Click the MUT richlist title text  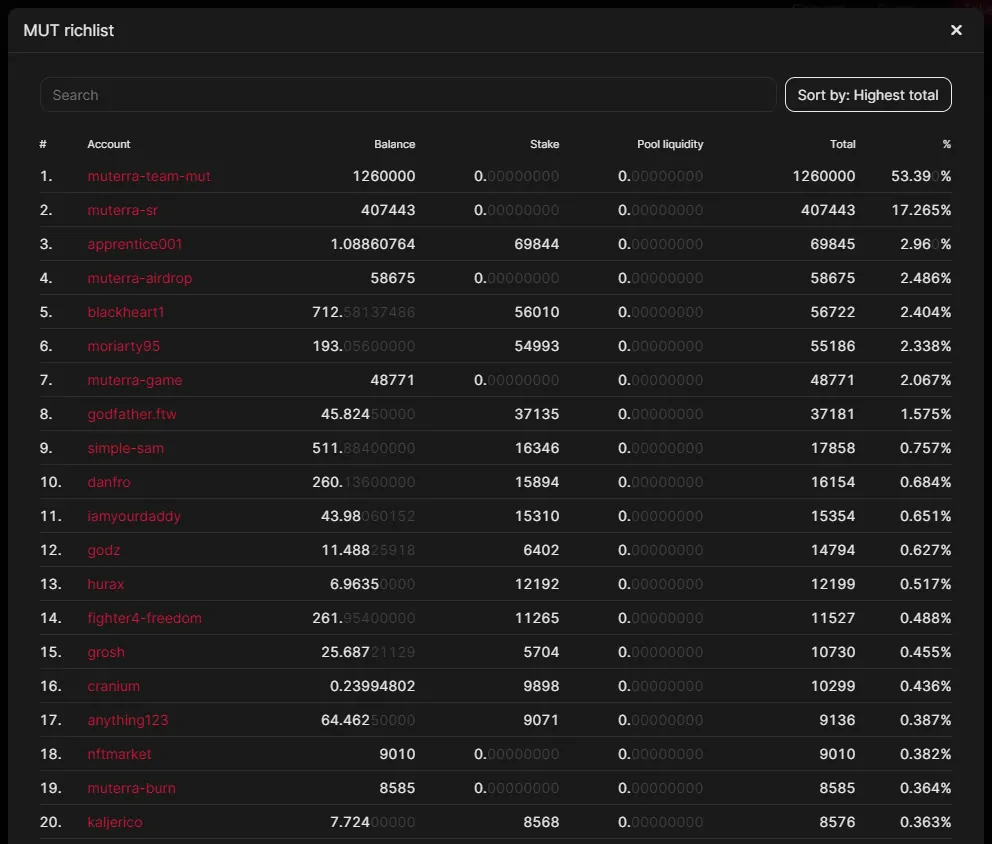[x=69, y=30]
